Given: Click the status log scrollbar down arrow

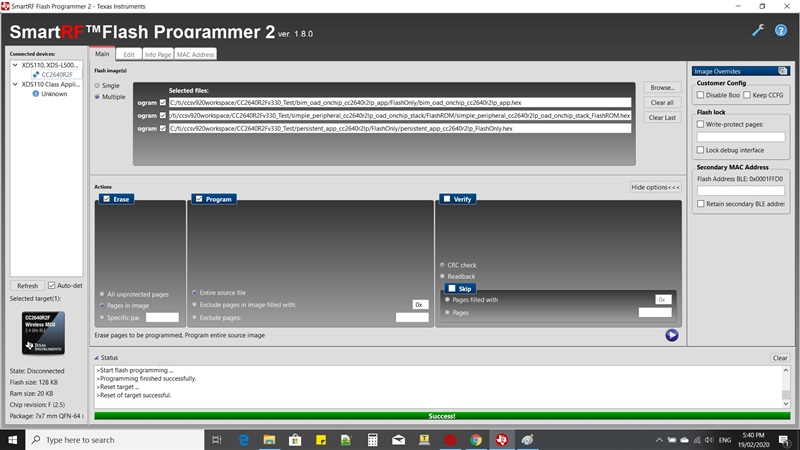Looking at the screenshot, I should point(786,404).
